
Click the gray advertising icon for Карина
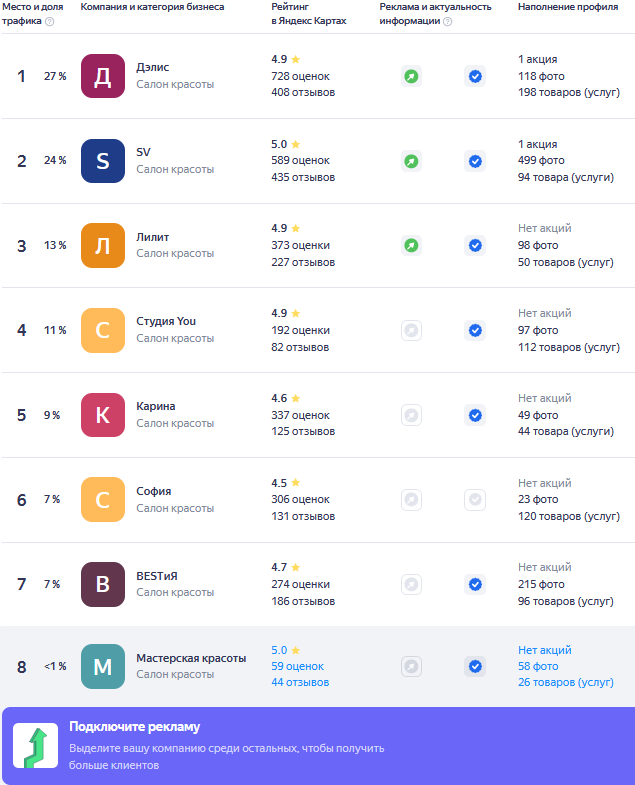pyautogui.click(x=411, y=415)
